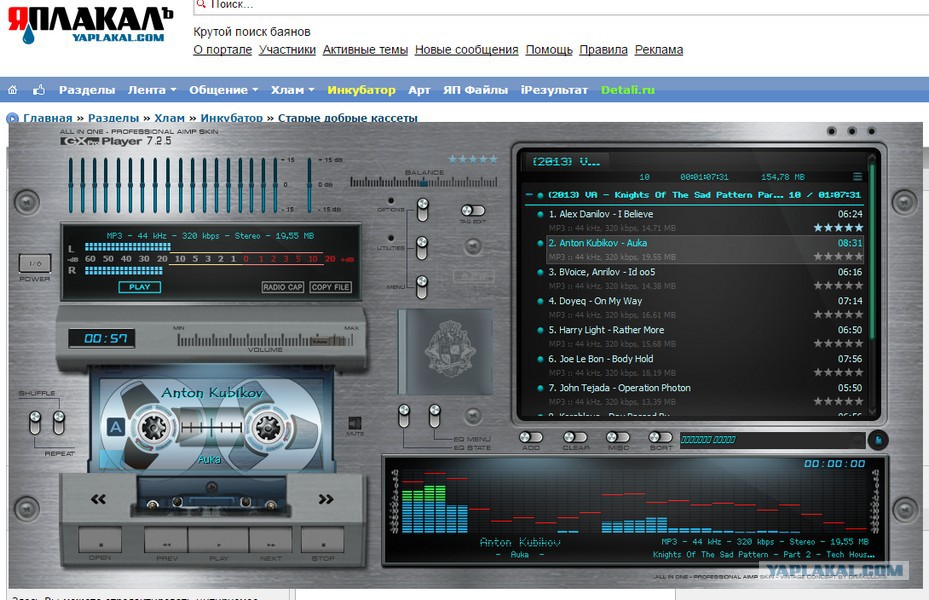Click the first of three dots at the player's top right
The image size is (929, 600).
(832, 131)
